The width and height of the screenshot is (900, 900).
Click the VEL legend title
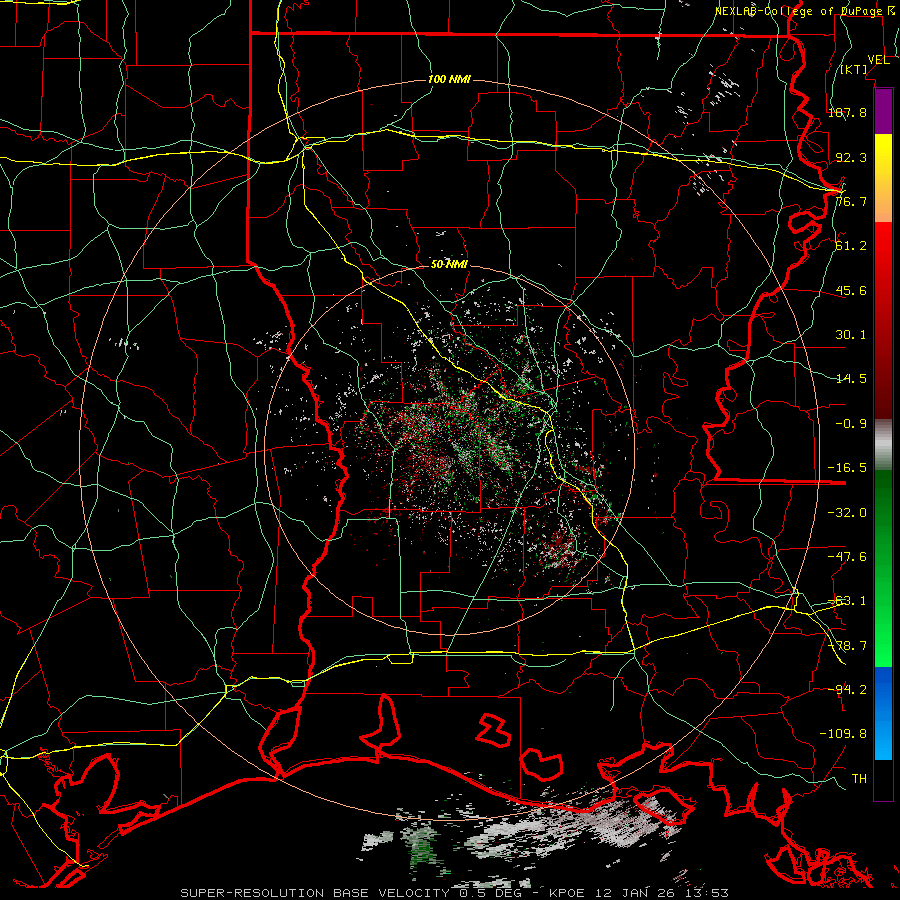click(878, 60)
